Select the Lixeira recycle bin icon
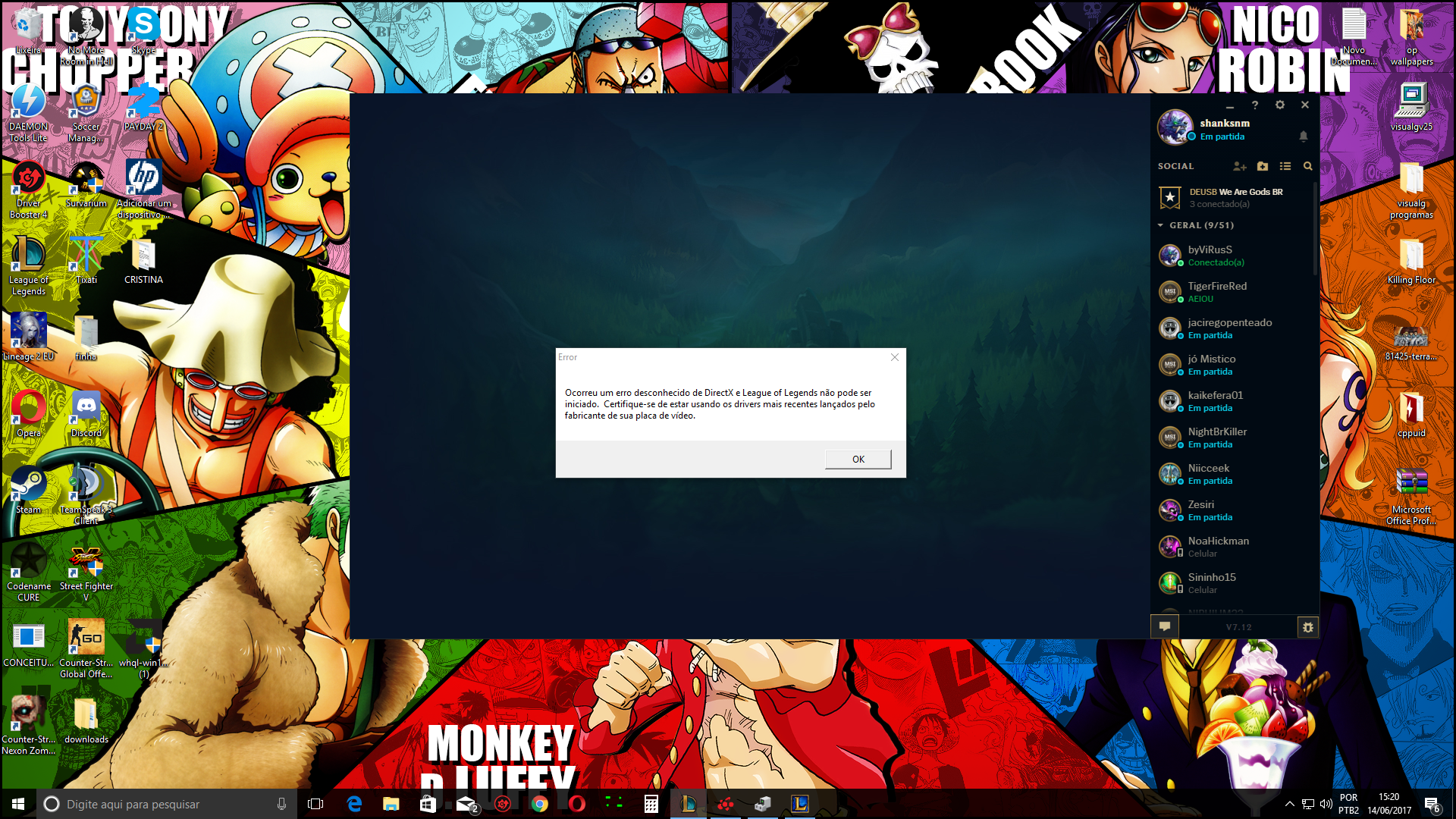Screen dimensions: 1456x819 click(29, 30)
